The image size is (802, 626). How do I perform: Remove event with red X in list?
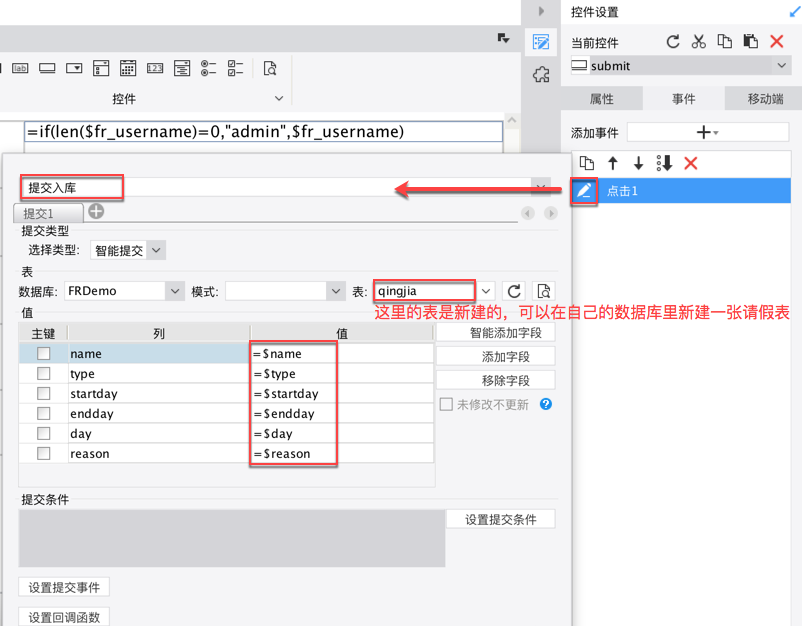[x=690, y=163]
